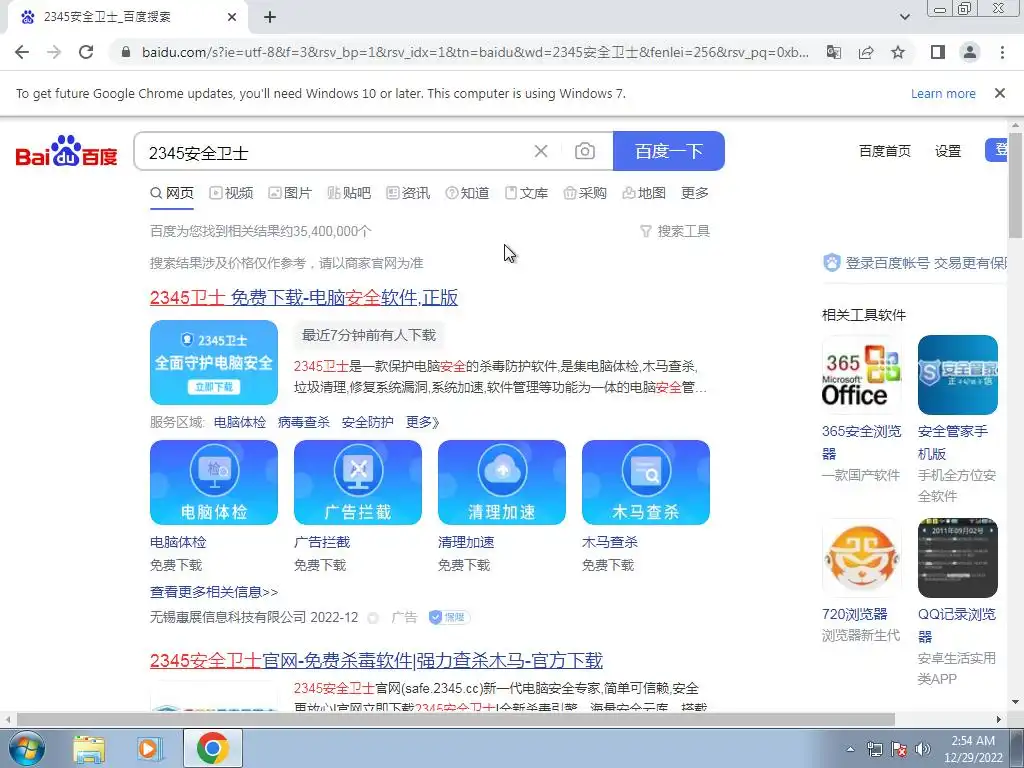
Task: Open File Explorer from taskbar
Action: 89,748
